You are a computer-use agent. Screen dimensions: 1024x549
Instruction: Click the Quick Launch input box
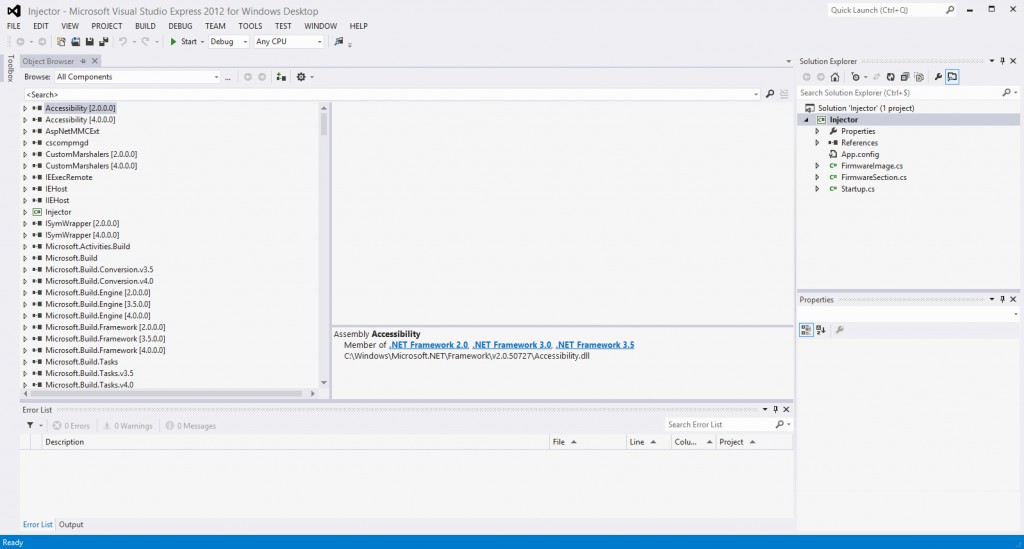click(x=886, y=10)
